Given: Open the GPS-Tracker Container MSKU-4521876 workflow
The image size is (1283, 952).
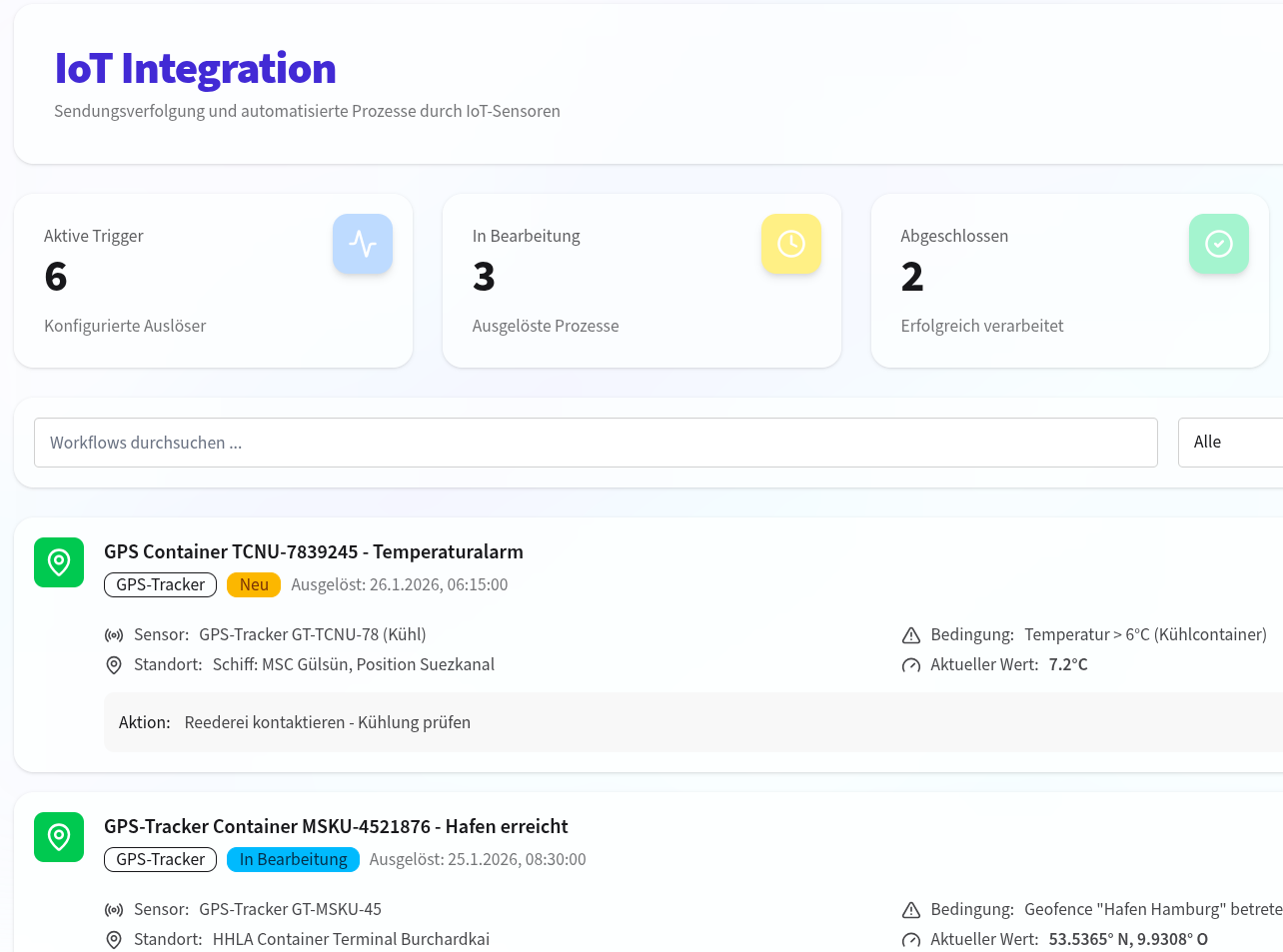Looking at the screenshot, I should (336, 826).
